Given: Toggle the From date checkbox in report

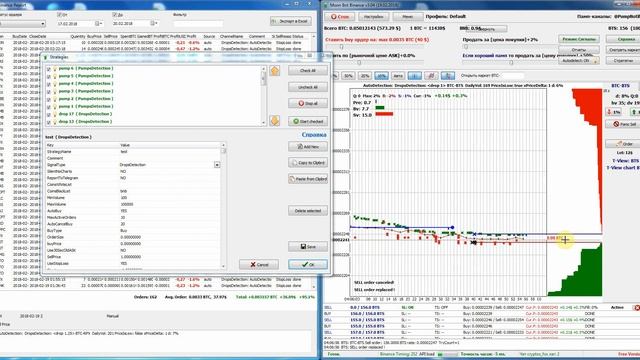Looking at the screenshot, I should [x=59, y=15].
